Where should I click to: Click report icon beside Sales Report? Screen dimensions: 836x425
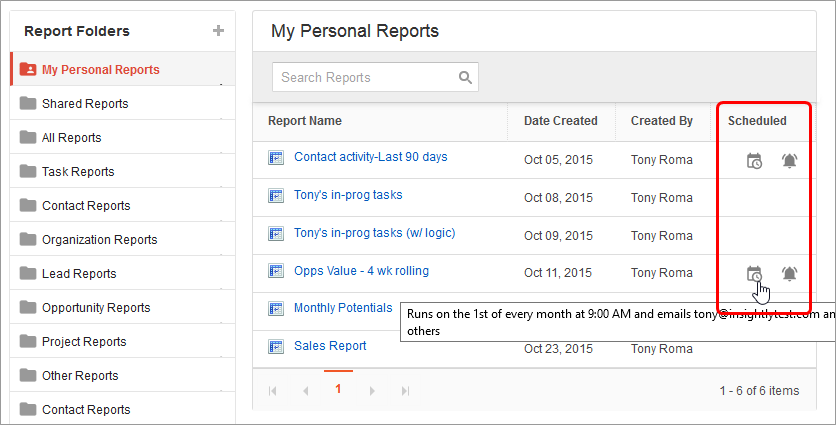click(276, 346)
